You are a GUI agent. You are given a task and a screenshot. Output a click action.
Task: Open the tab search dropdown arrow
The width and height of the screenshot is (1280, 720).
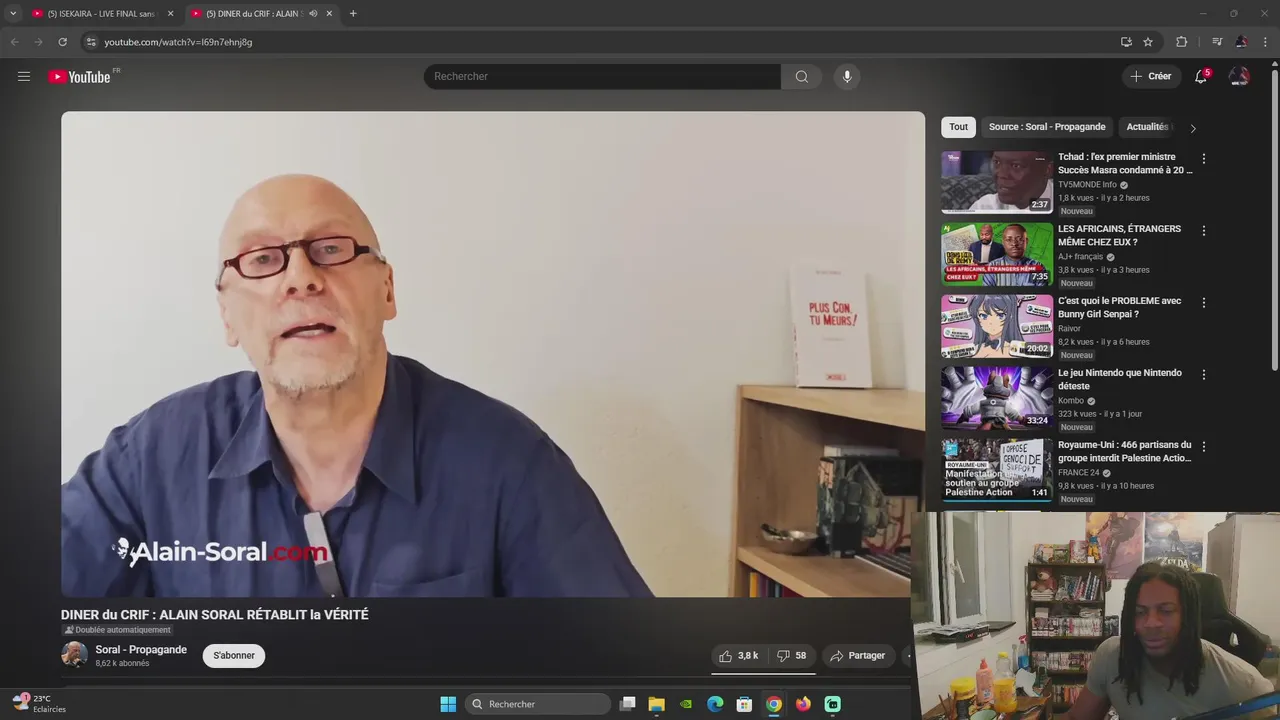tap(13, 13)
